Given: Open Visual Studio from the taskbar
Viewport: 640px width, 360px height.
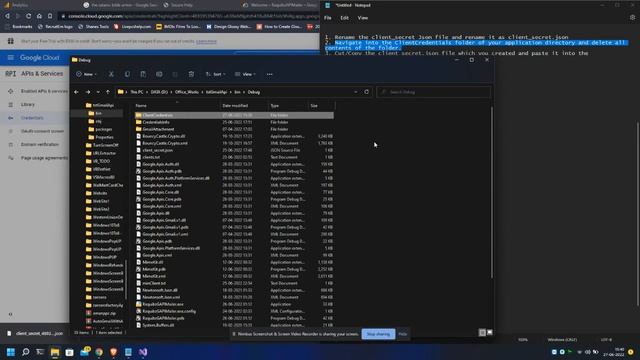Looking at the screenshot, I should (x=143, y=352).
